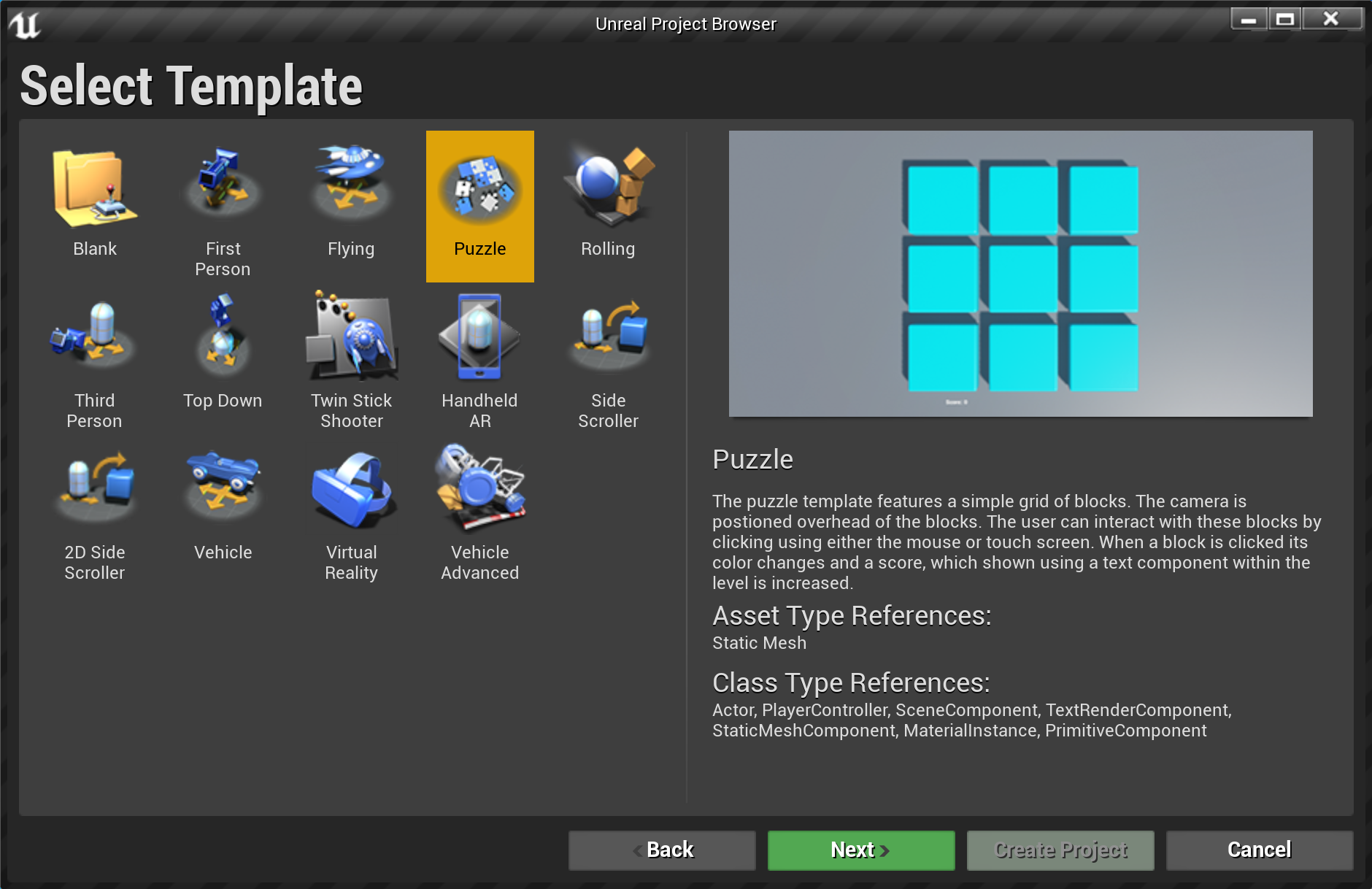Click the Puzzle template preview image

(x=1020, y=274)
